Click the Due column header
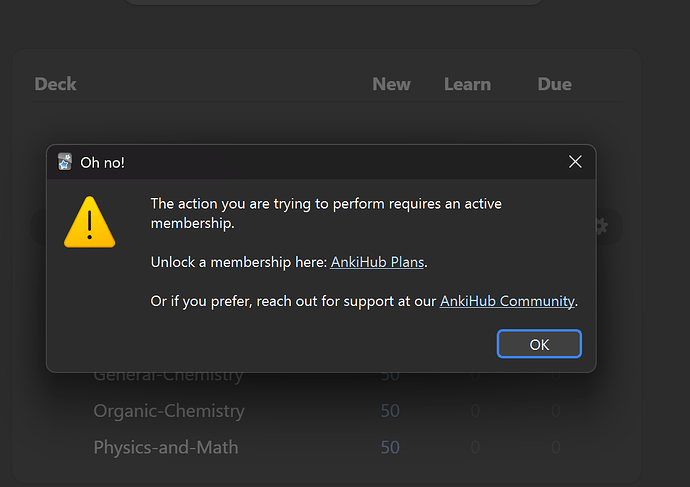Image resolution: width=690 pixels, height=487 pixels. pos(554,84)
